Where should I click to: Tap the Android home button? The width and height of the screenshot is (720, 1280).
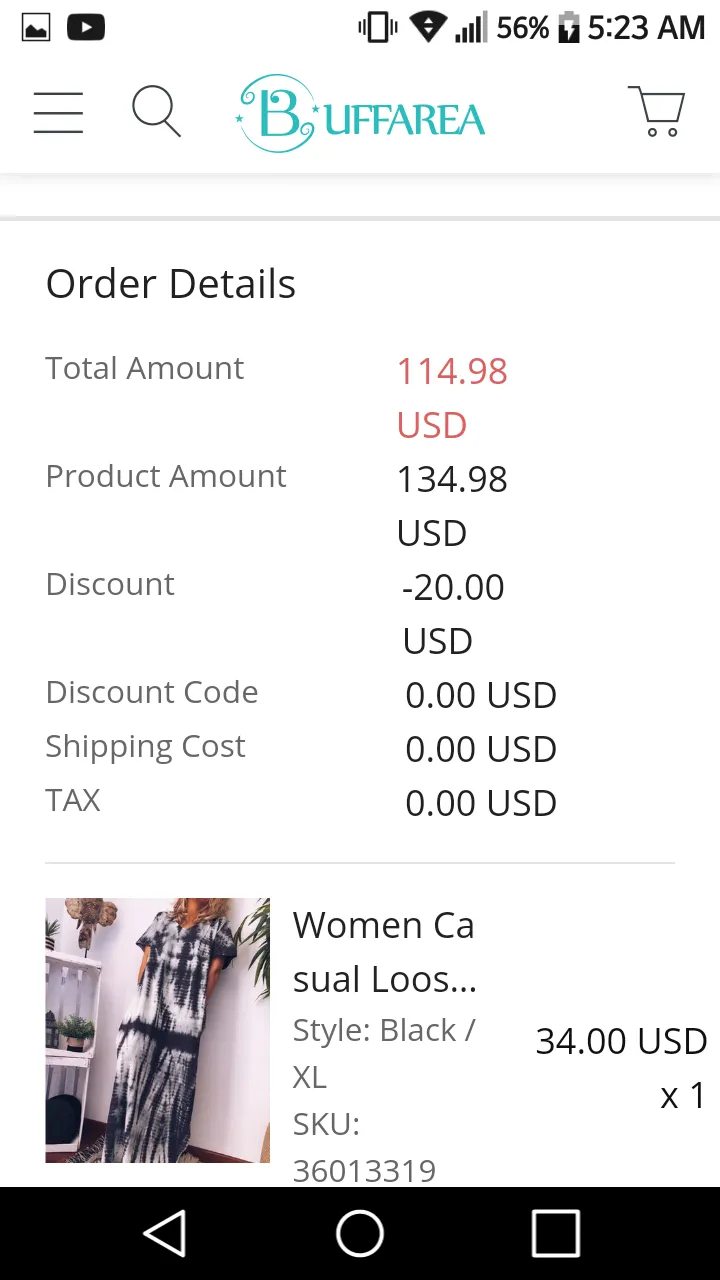coord(360,1233)
